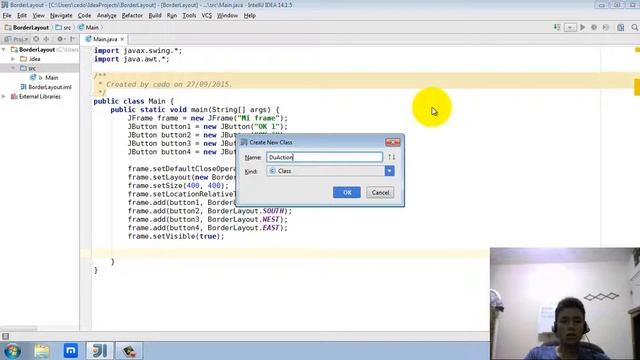Click the Make Project build icon

[x=557, y=27]
